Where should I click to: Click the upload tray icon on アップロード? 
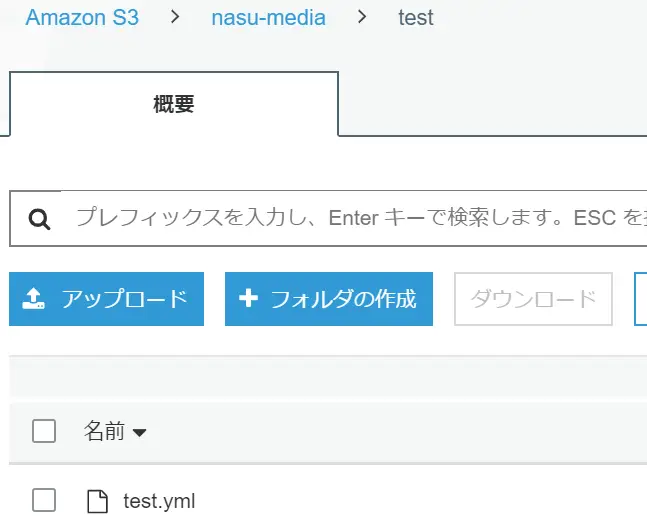click(x=33, y=299)
